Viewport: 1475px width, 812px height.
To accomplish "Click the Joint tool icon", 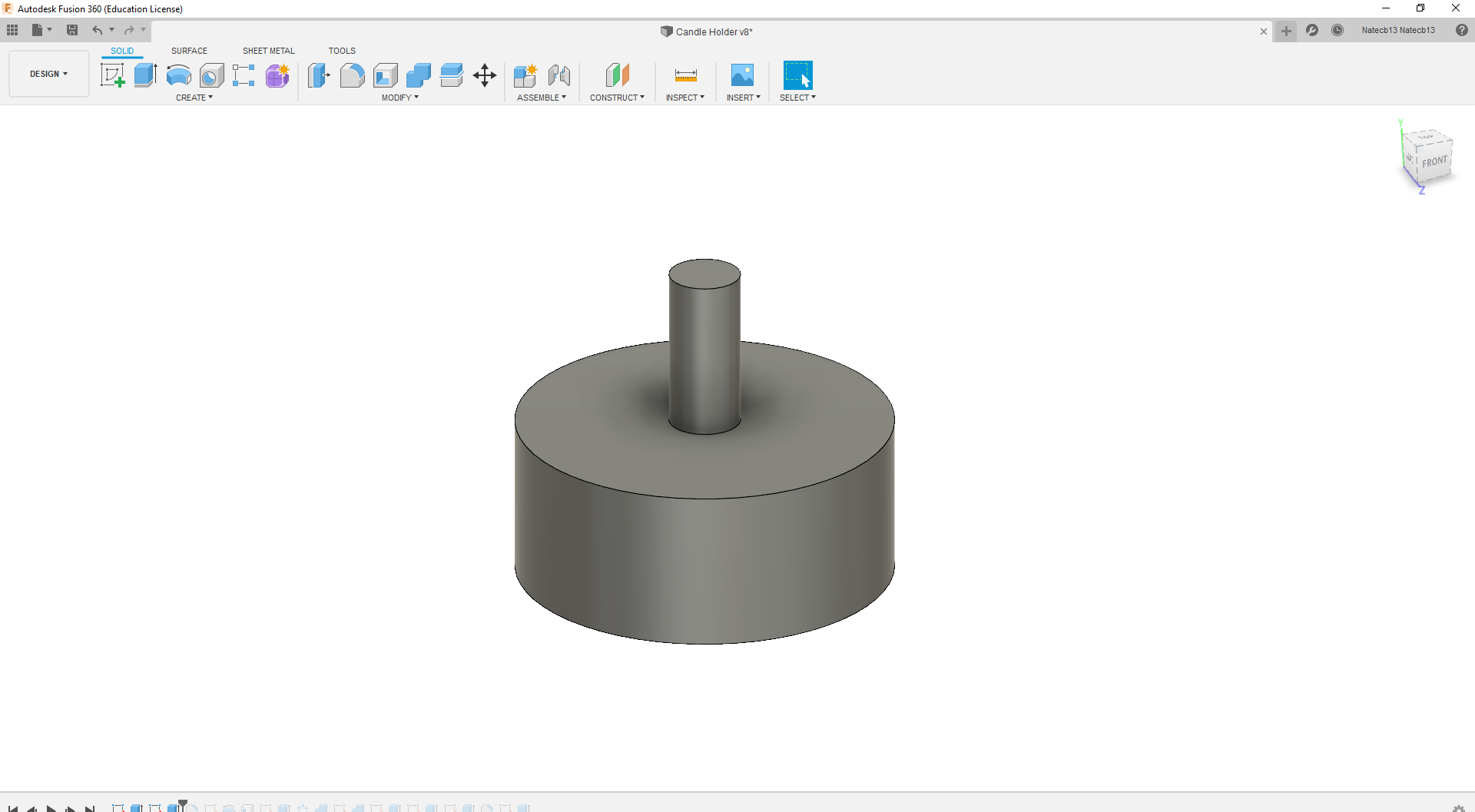I will tap(559, 75).
